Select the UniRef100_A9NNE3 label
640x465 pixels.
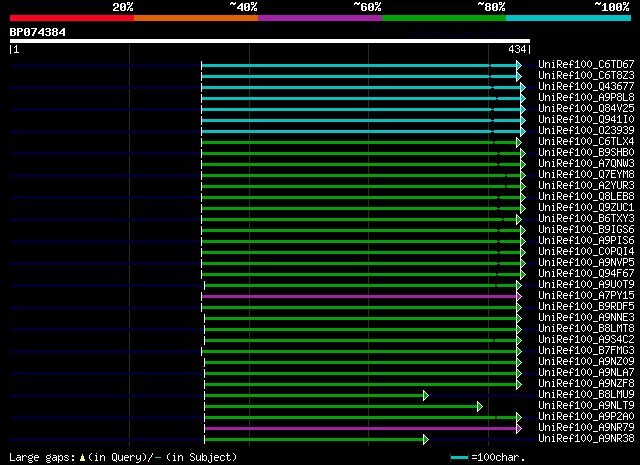tap(586, 318)
